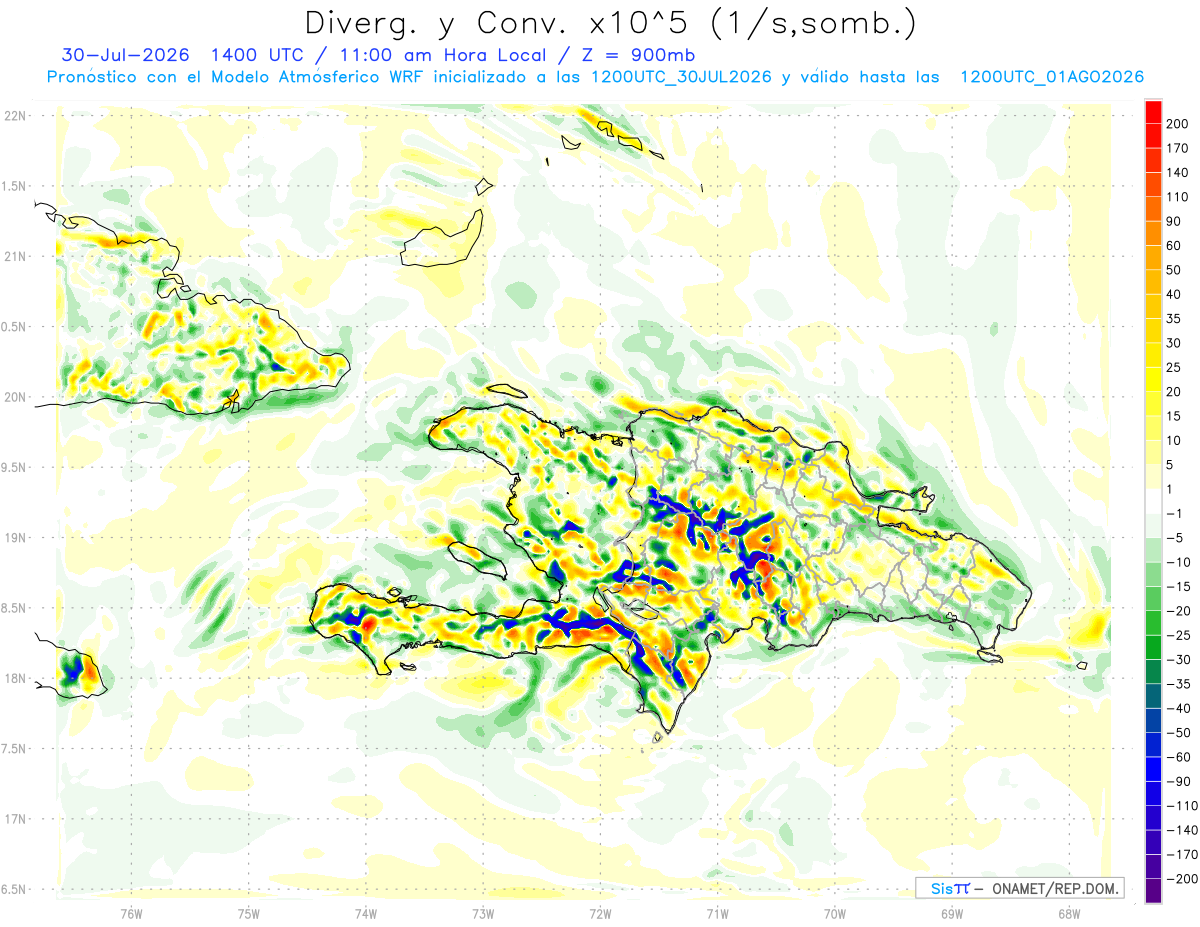Click the "70W" longitude axis label

point(834,913)
